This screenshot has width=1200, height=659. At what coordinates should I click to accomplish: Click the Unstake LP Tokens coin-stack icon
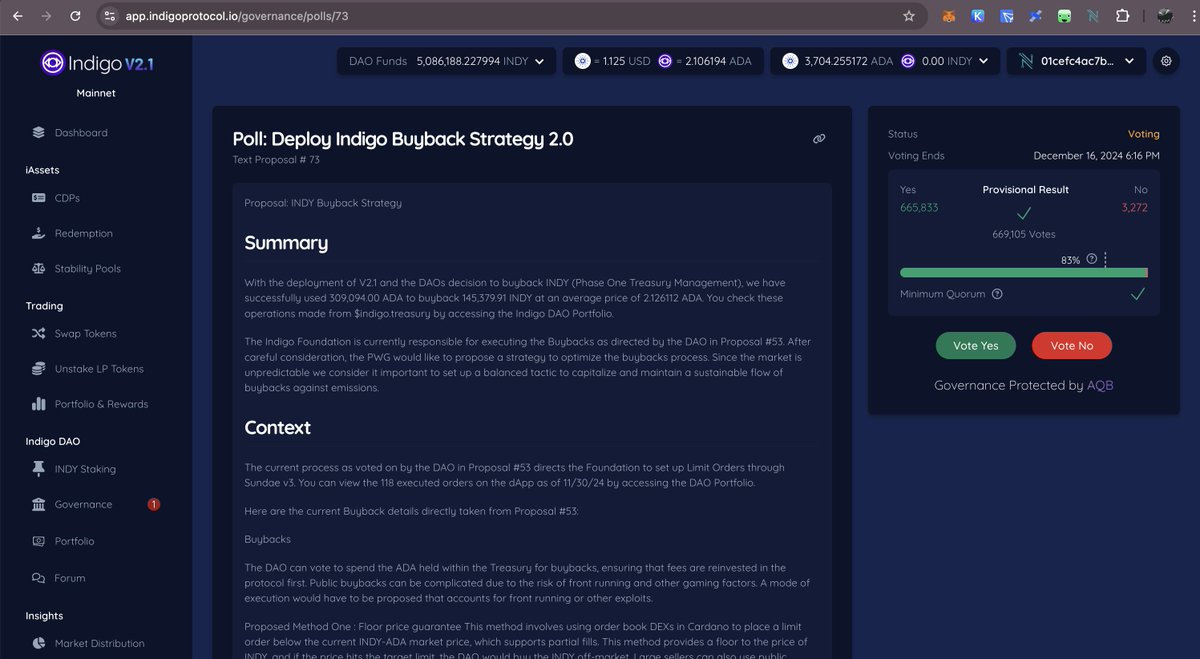(39, 368)
